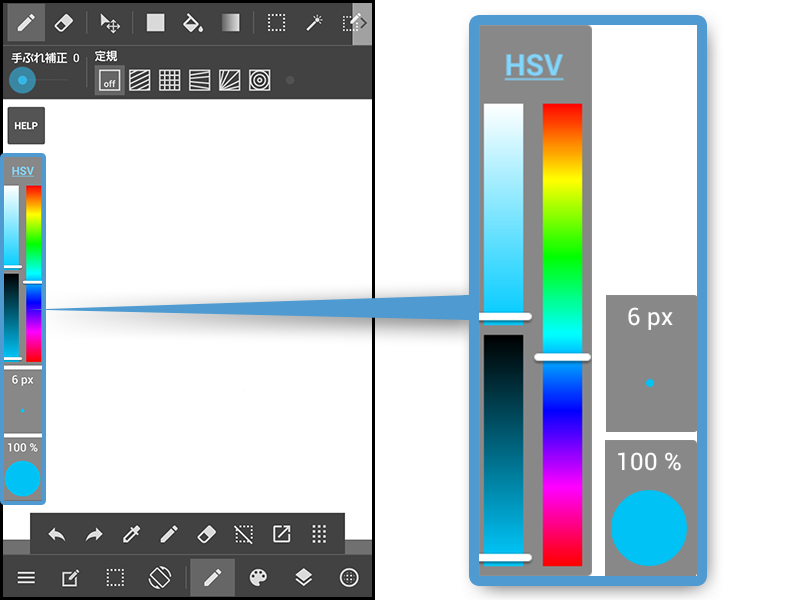Select the gradient tool
The height and width of the screenshot is (600, 800).
231,23
